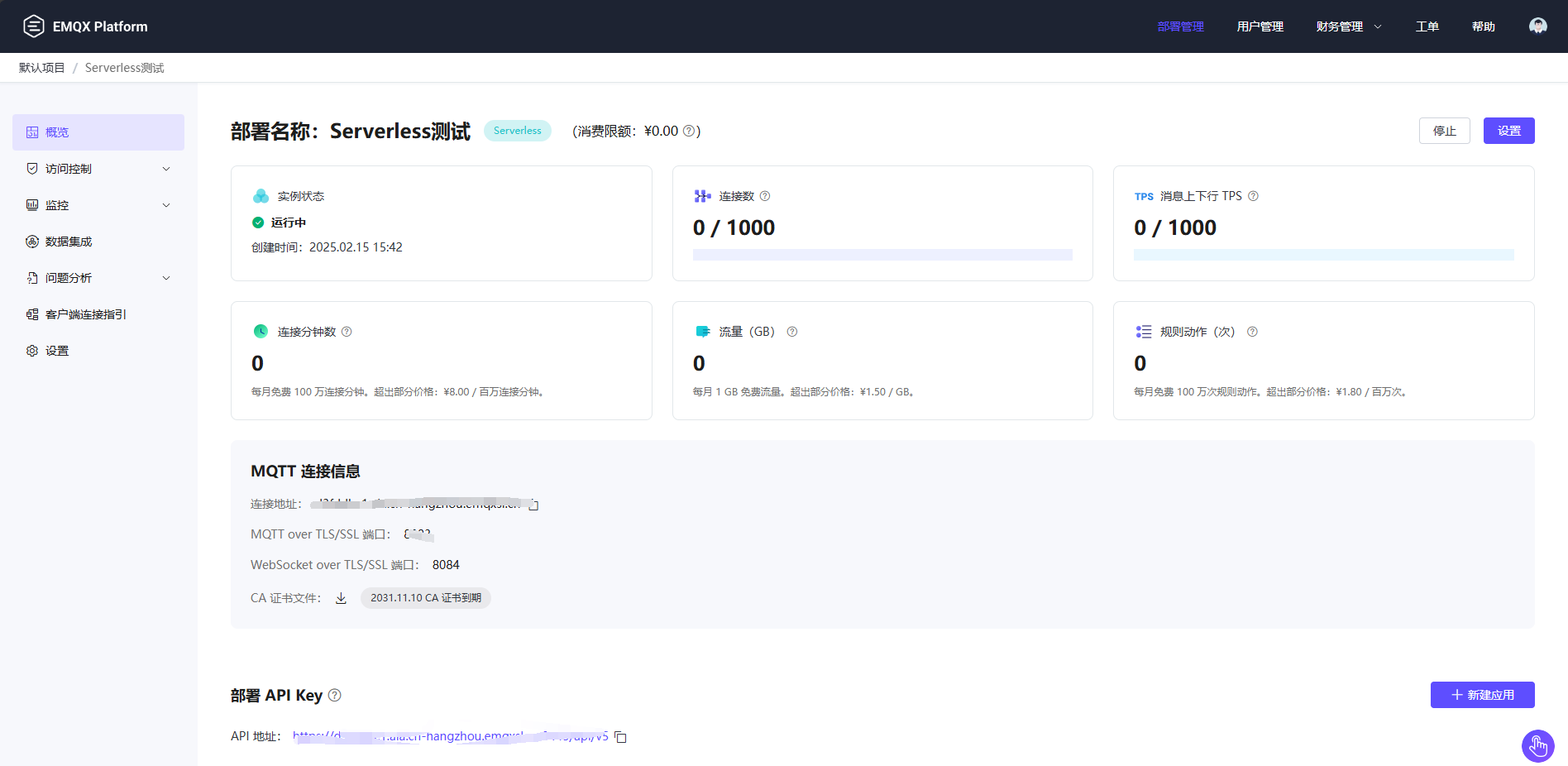The image size is (1568, 766).
Task: Click the EMQX Platform logo icon
Action: pyautogui.click(x=33, y=26)
